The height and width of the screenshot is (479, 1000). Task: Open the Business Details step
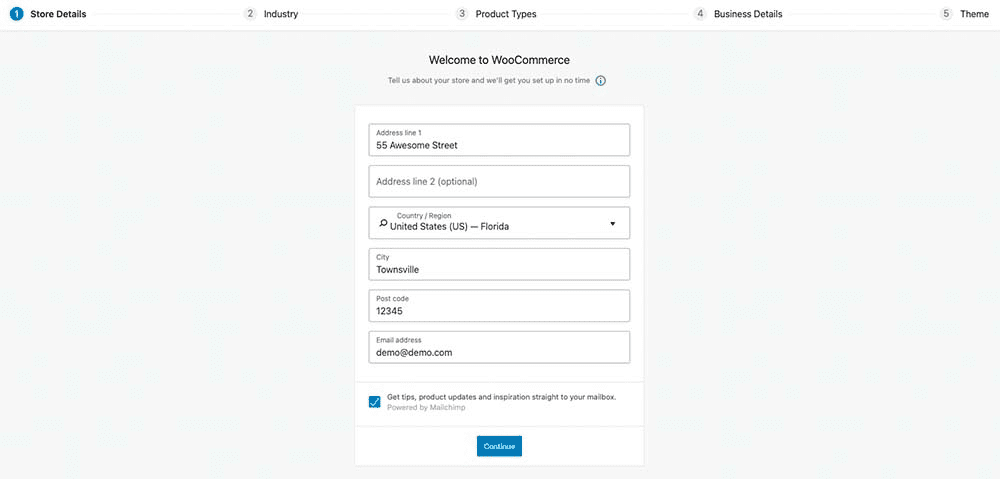(x=748, y=14)
